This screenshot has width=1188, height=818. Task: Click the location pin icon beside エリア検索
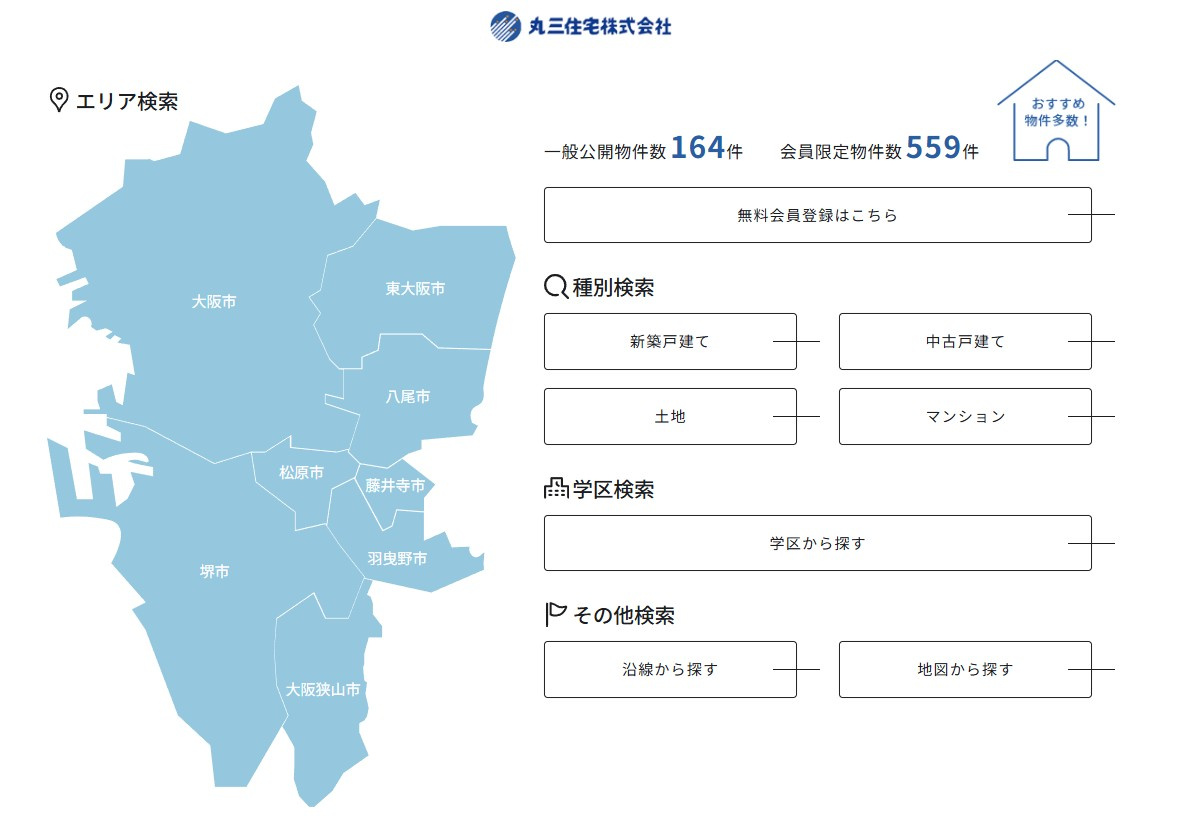click(58, 98)
